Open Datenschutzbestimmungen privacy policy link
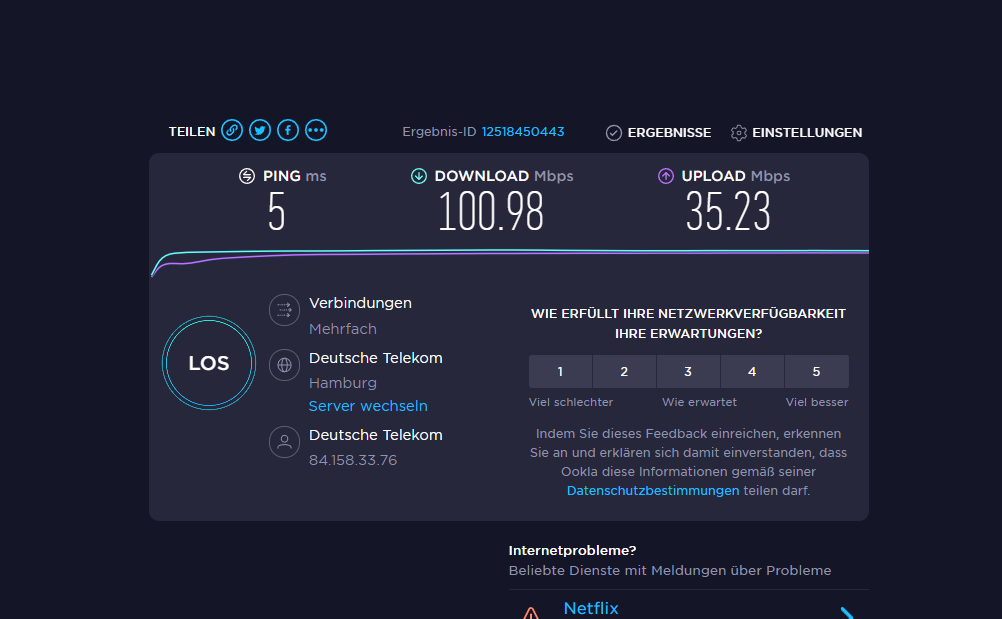1002x619 pixels. click(x=652, y=491)
